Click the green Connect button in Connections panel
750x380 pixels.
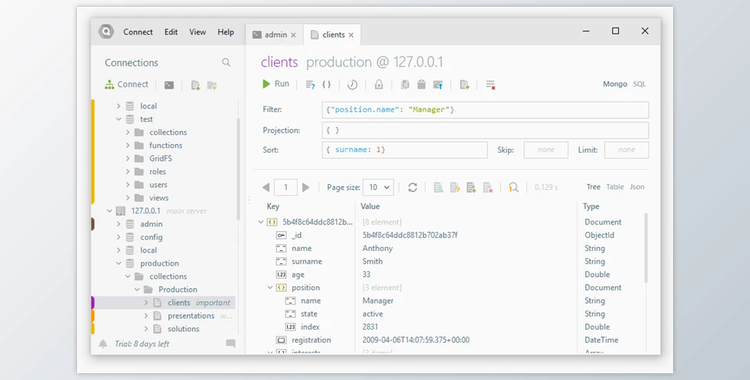pos(127,85)
